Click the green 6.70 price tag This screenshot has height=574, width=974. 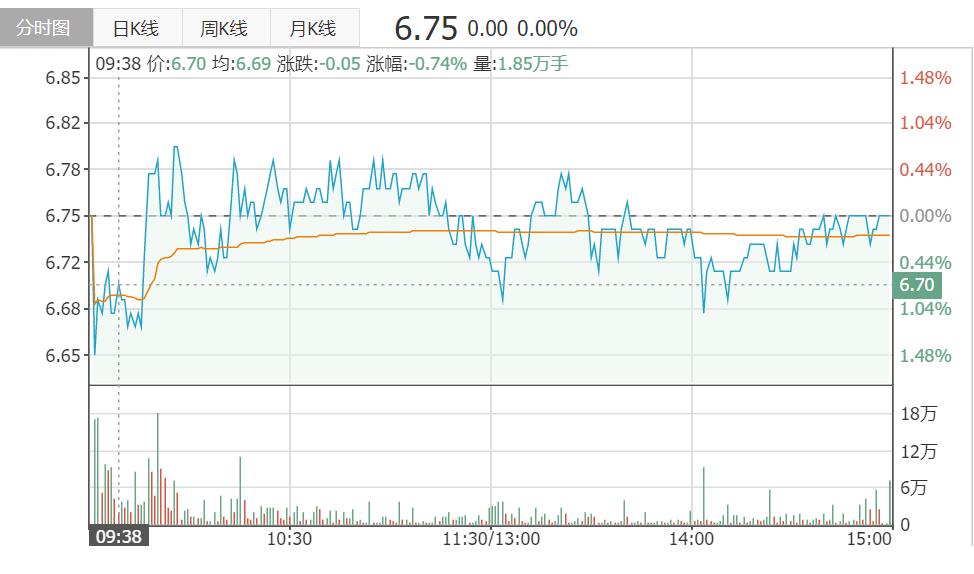click(916, 285)
